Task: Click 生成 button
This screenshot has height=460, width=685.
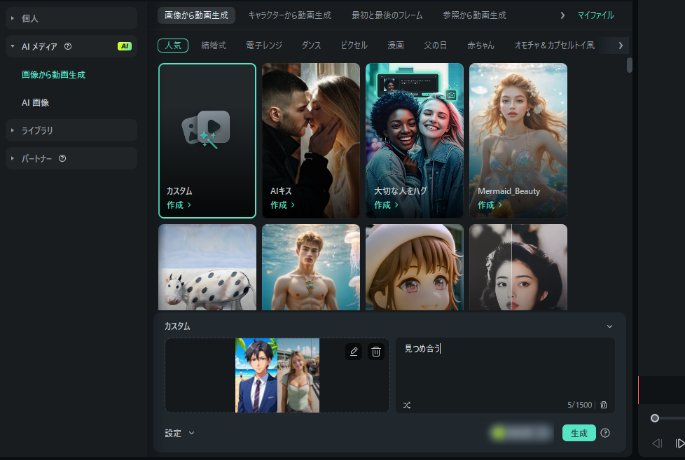Action: tap(579, 433)
